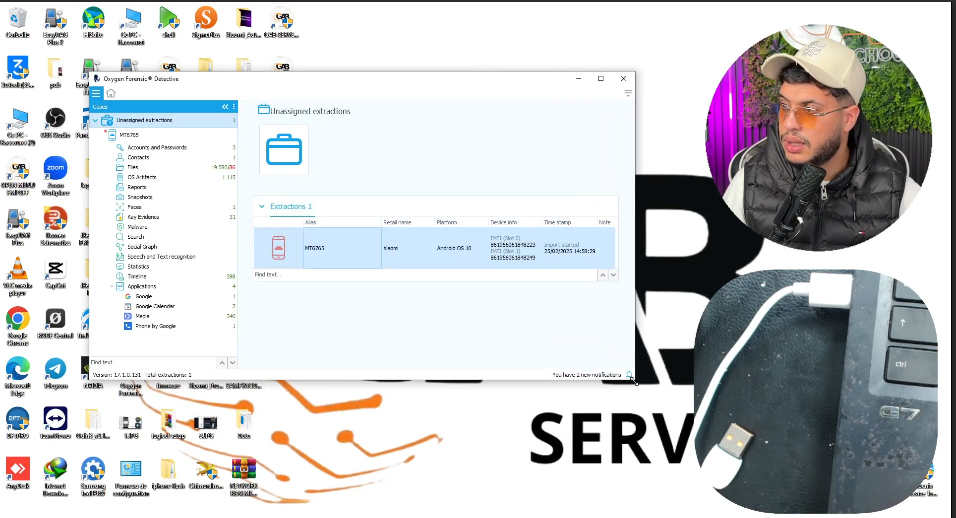Open the AnyDesk desktop icon
Image resolution: width=956 pixels, height=518 pixels.
click(x=18, y=474)
